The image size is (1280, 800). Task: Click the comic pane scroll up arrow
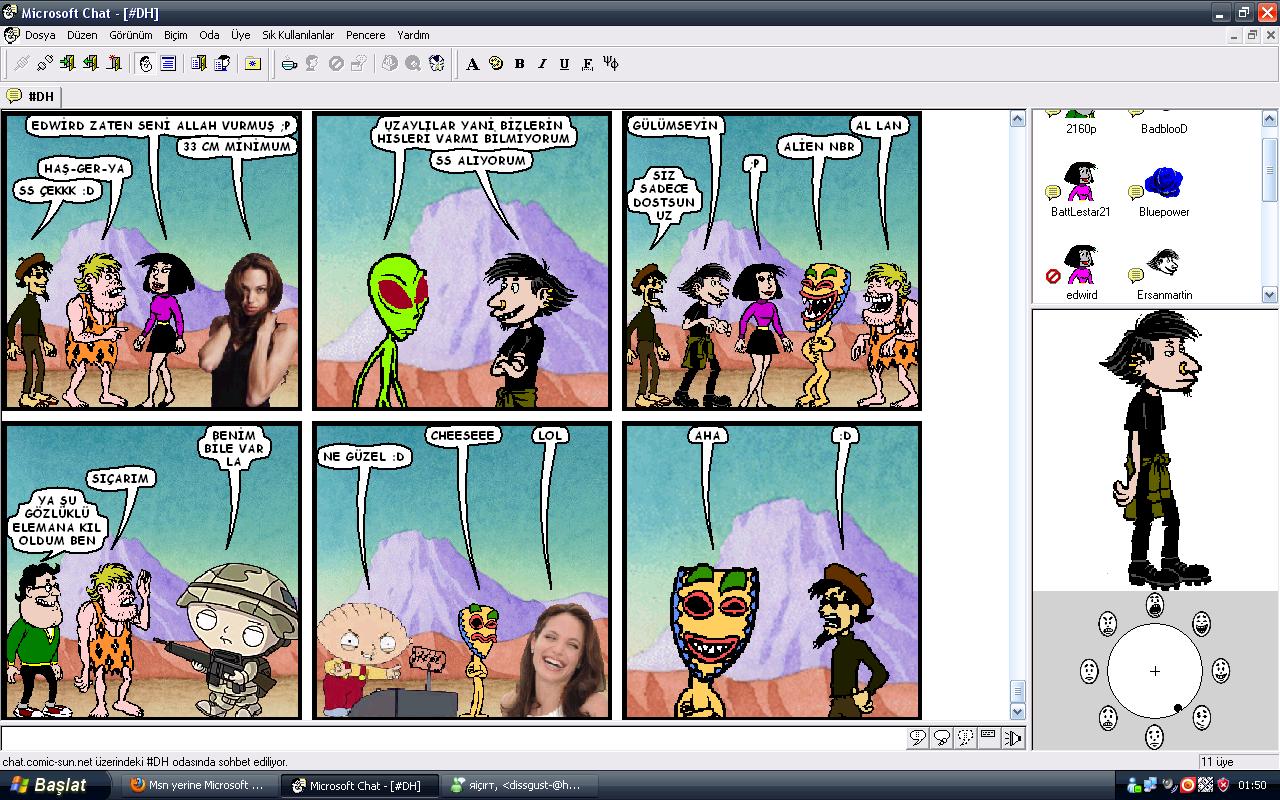(x=1018, y=119)
